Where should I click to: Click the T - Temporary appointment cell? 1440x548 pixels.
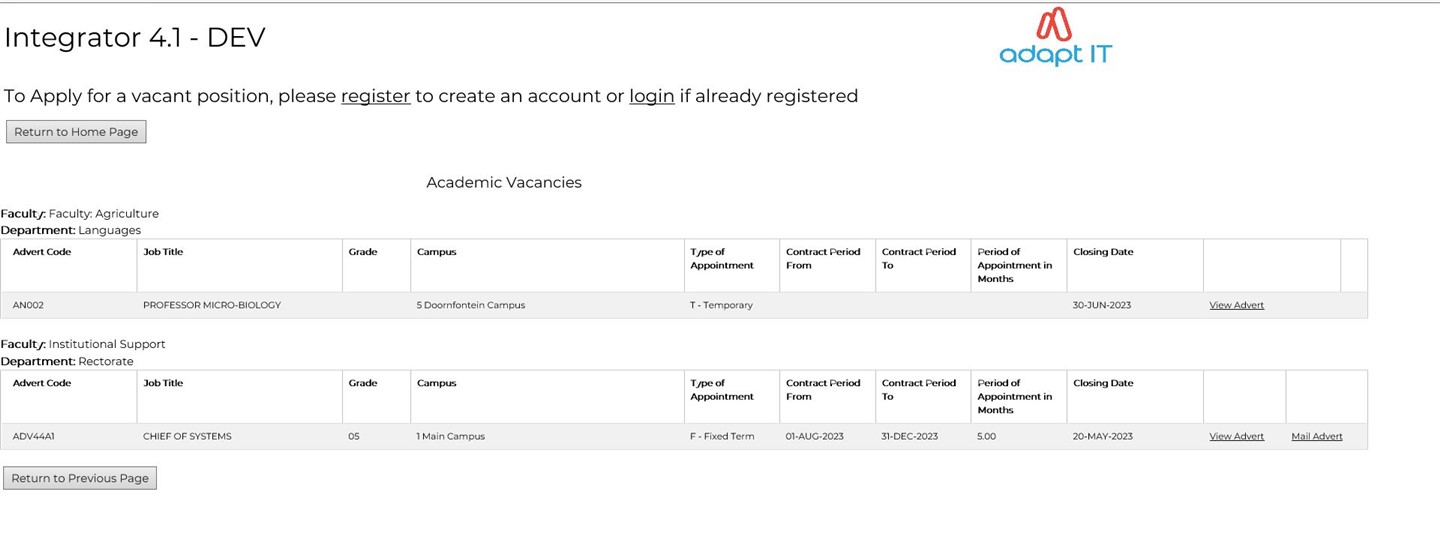click(721, 305)
